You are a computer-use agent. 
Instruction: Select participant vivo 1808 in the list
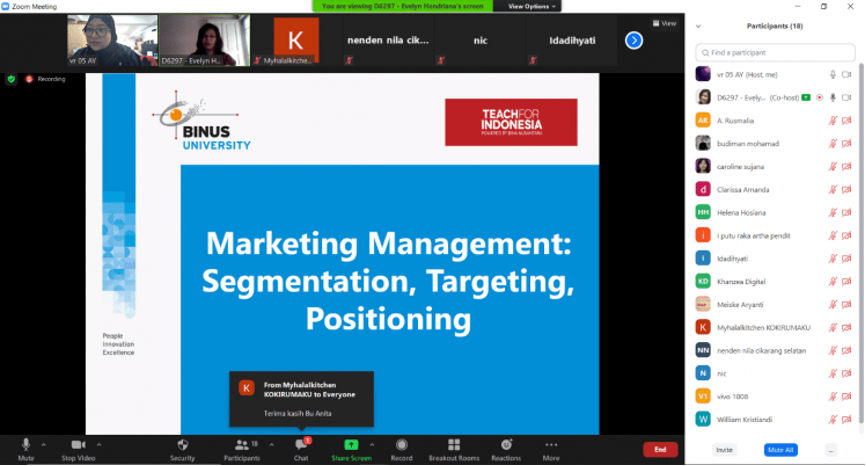(775, 396)
